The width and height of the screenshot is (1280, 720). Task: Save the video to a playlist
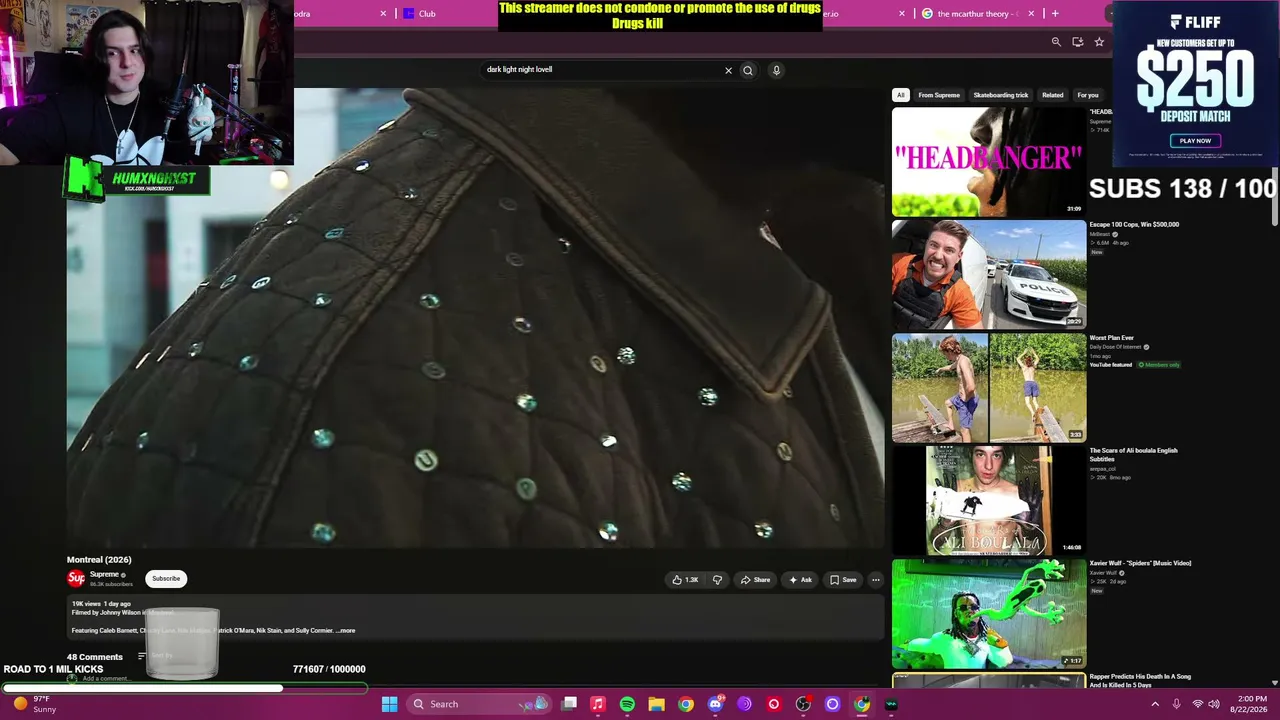(843, 580)
